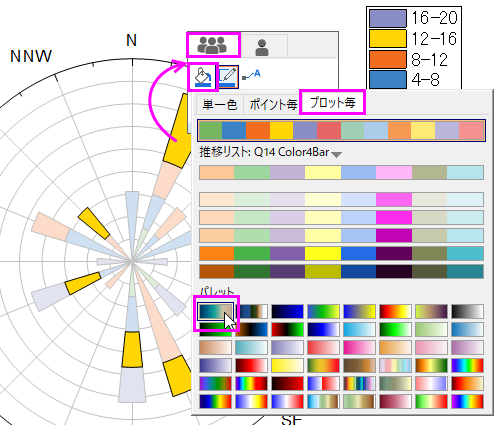The height and width of the screenshot is (425, 500).
Task: Select the black-to-white grayscale palette
Action: tap(467, 311)
